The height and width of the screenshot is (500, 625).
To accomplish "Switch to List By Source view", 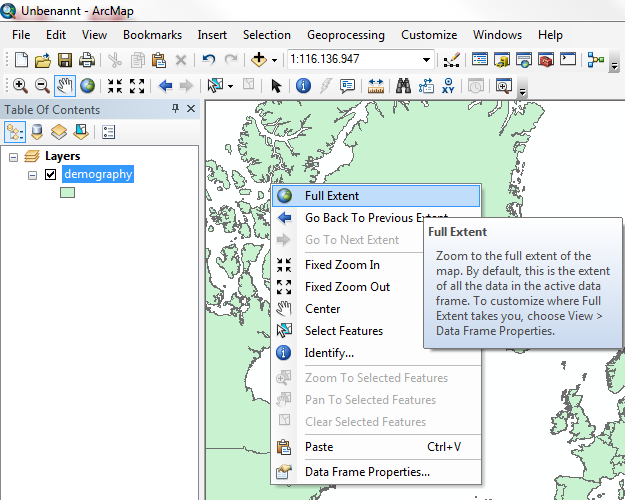I will tap(37, 132).
